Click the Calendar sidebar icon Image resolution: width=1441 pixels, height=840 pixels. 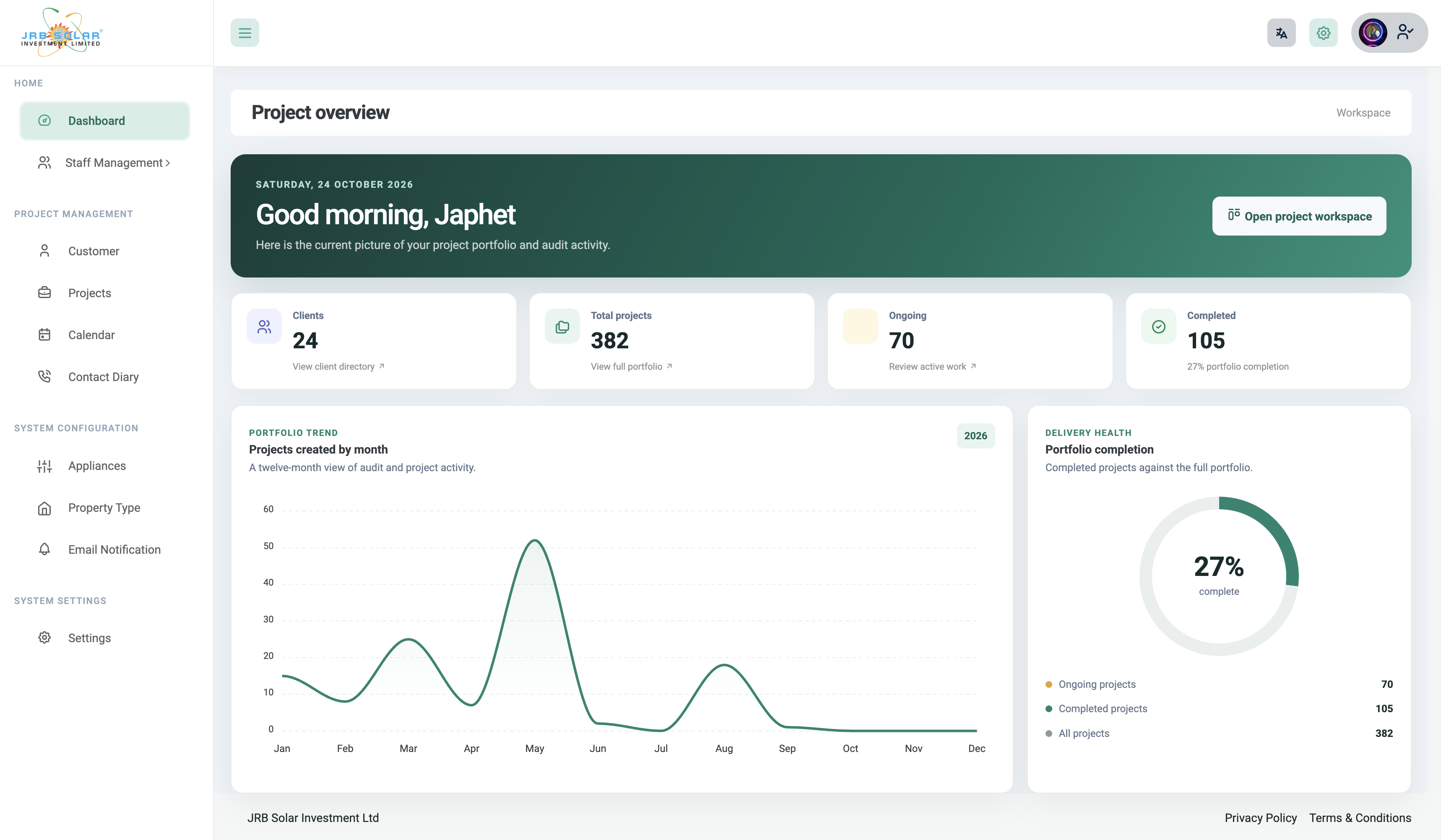click(x=44, y=335)
